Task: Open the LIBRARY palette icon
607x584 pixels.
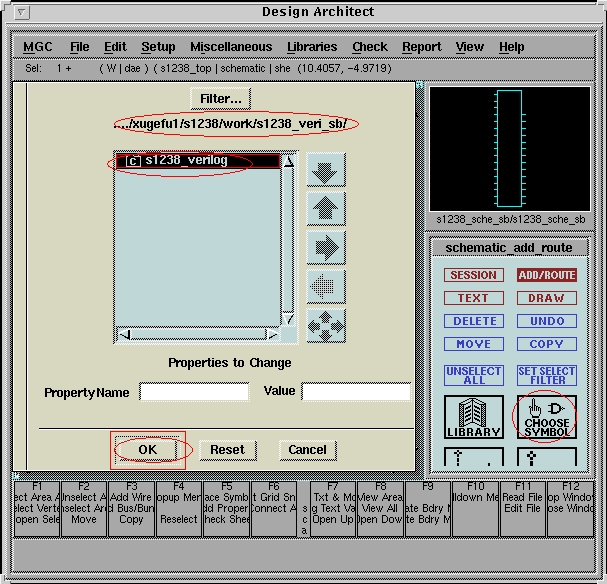Action: (x=473, y=417)
